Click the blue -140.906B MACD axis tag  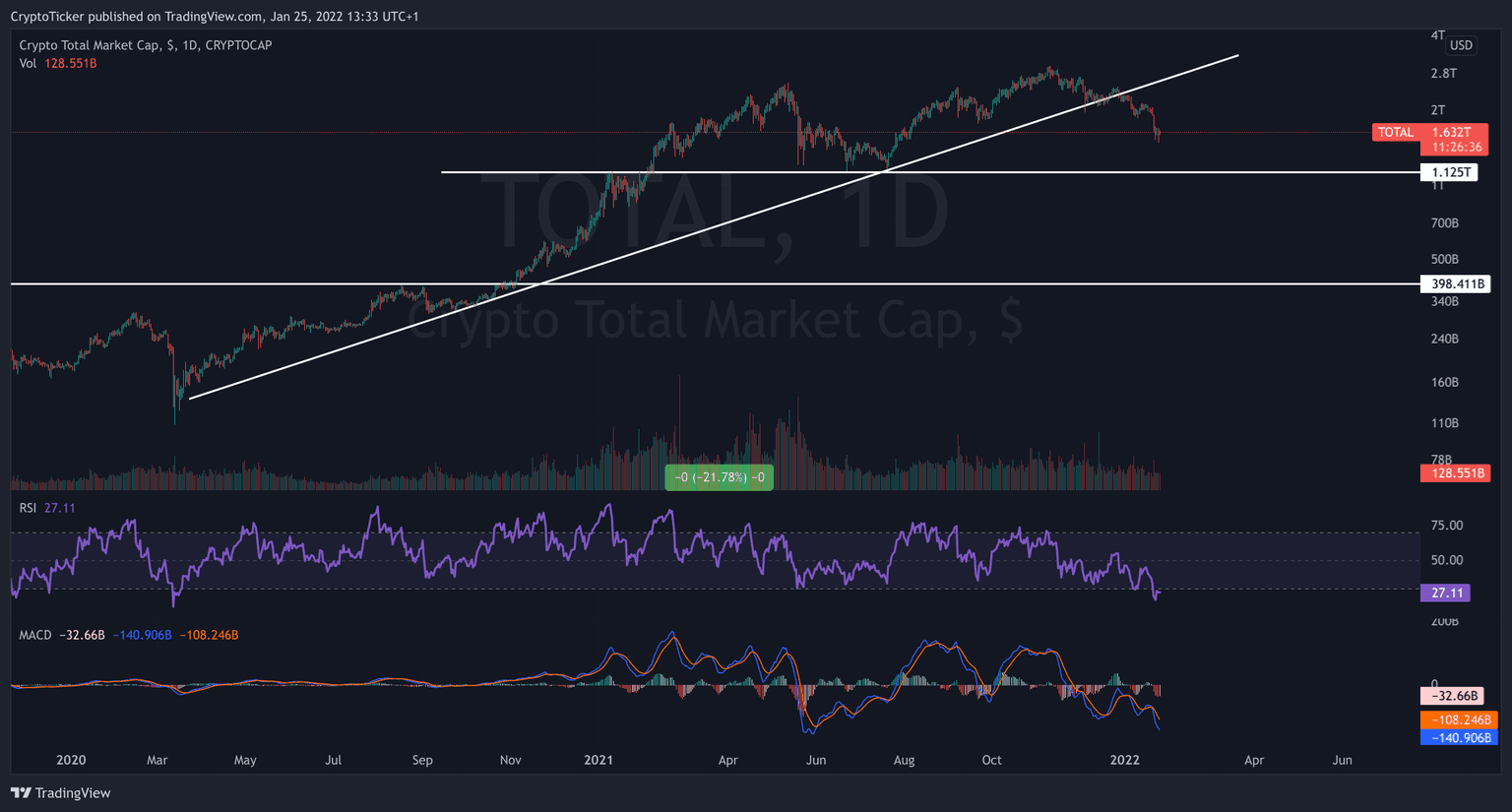click(1459, 737)
